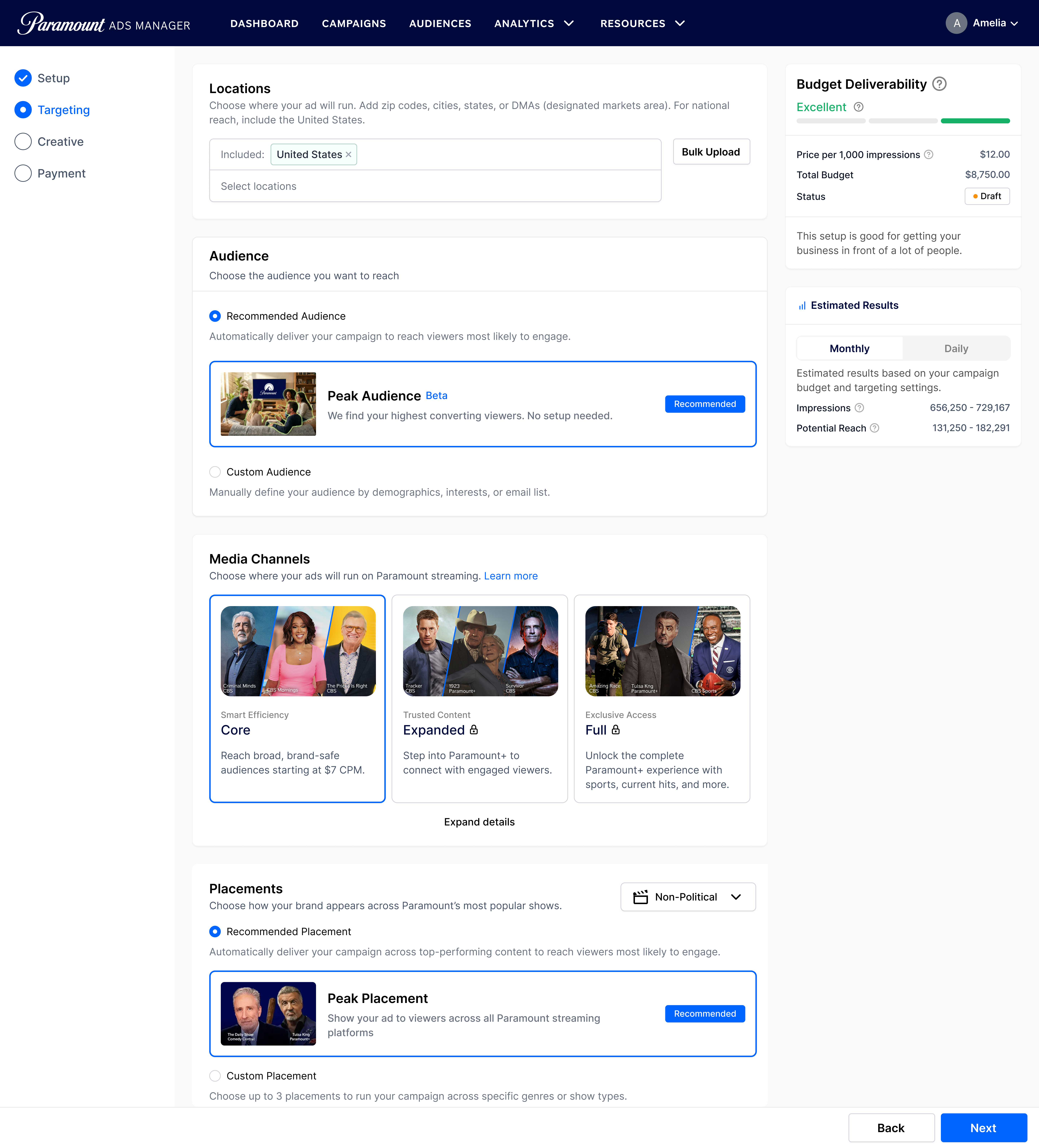
Task: Select the Core media channel card
Action: (x=297, y=699)
